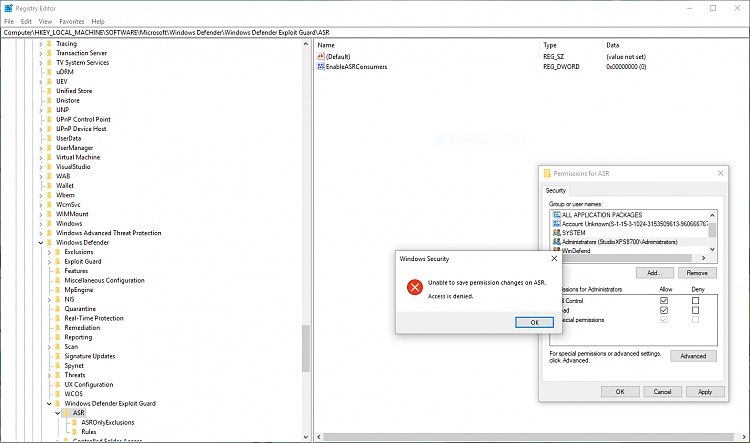The image size is (750, 443).
Task: Open the Help menu
Action: [98, 22]
